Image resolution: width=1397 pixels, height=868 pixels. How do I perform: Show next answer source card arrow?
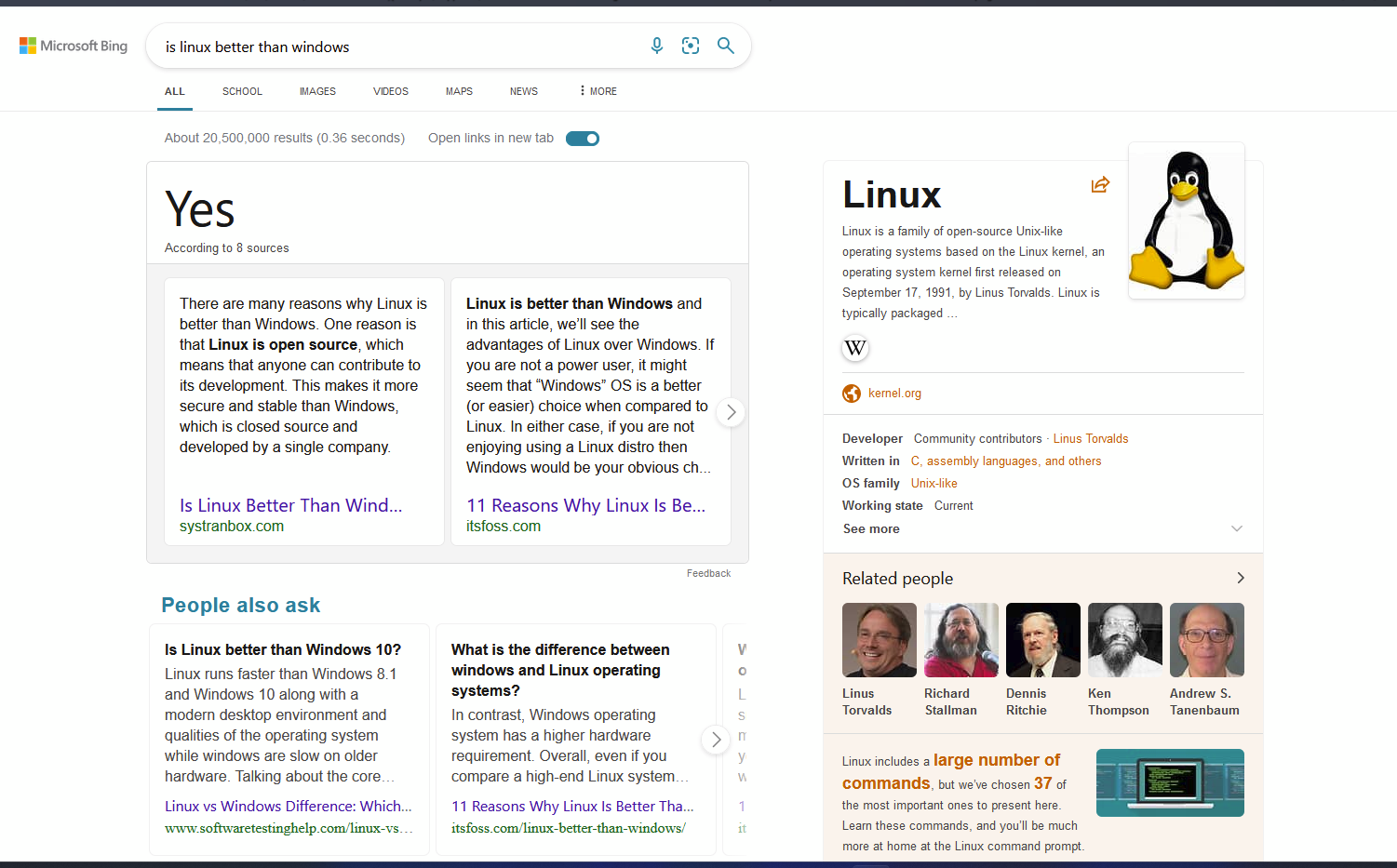click(732, 412)
